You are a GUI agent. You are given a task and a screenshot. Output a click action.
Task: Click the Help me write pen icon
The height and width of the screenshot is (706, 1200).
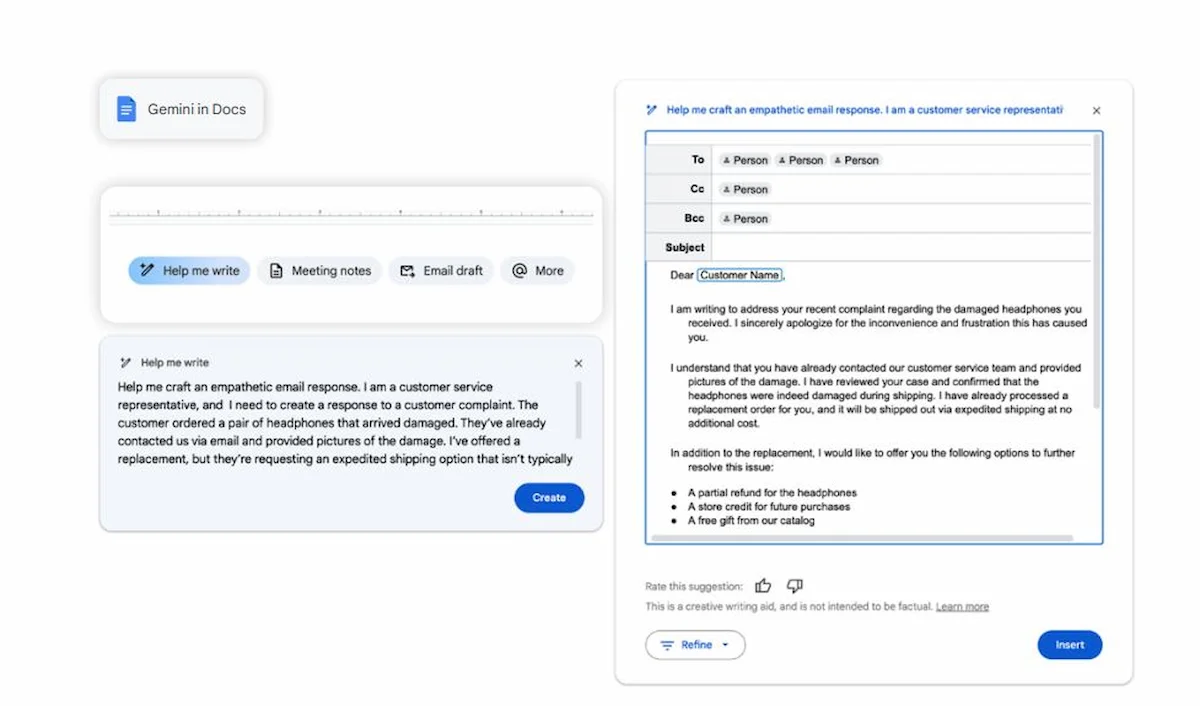tap(148, 270)
